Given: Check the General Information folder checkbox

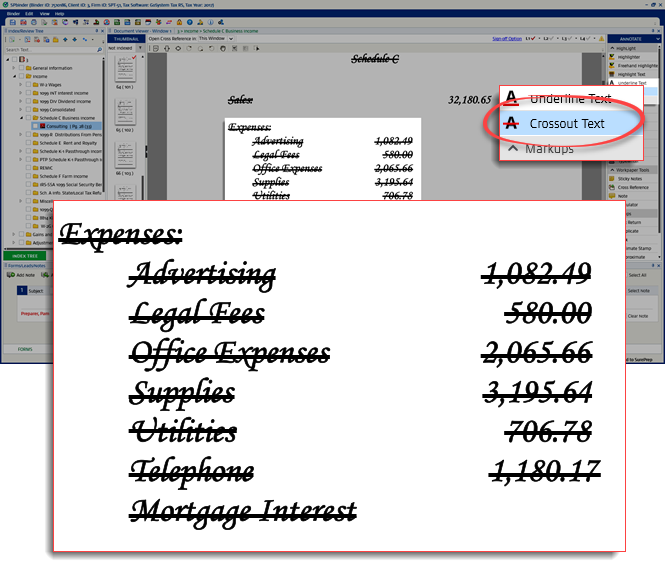Looking at the screenshot, I should (21, 68).
